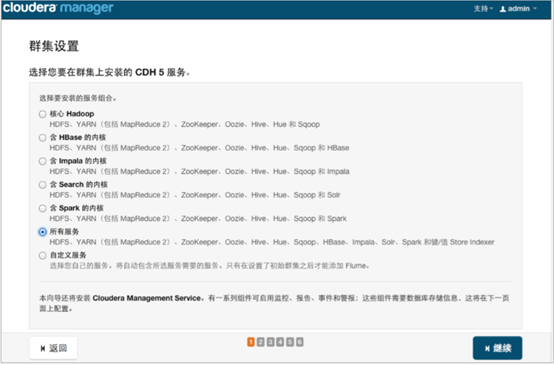554x365 pixels.
Task: Click the 含 Search 的内核 label
Action: [79, 184]
